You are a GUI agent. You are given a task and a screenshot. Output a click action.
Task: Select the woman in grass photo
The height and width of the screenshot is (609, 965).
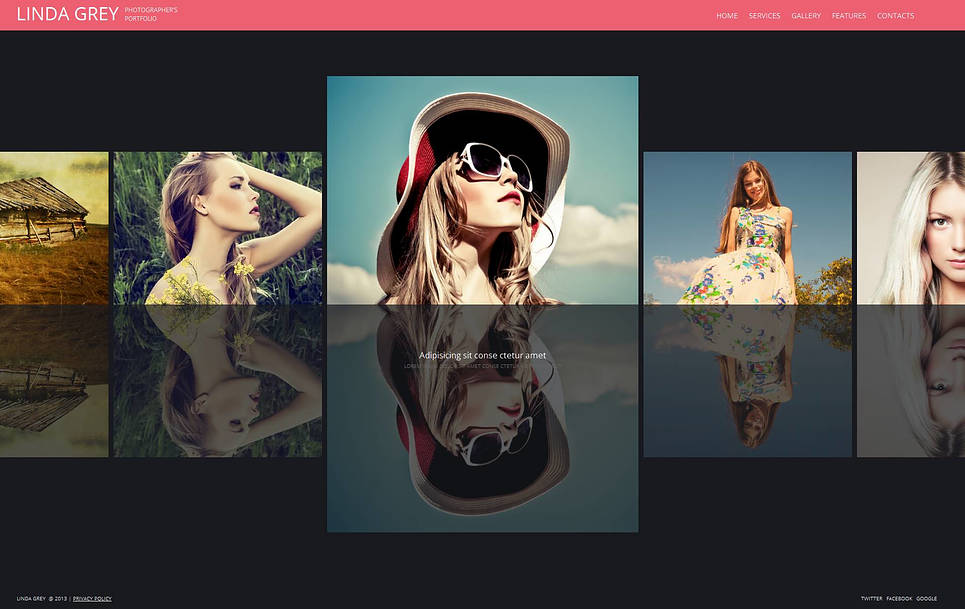pos(217,227)
